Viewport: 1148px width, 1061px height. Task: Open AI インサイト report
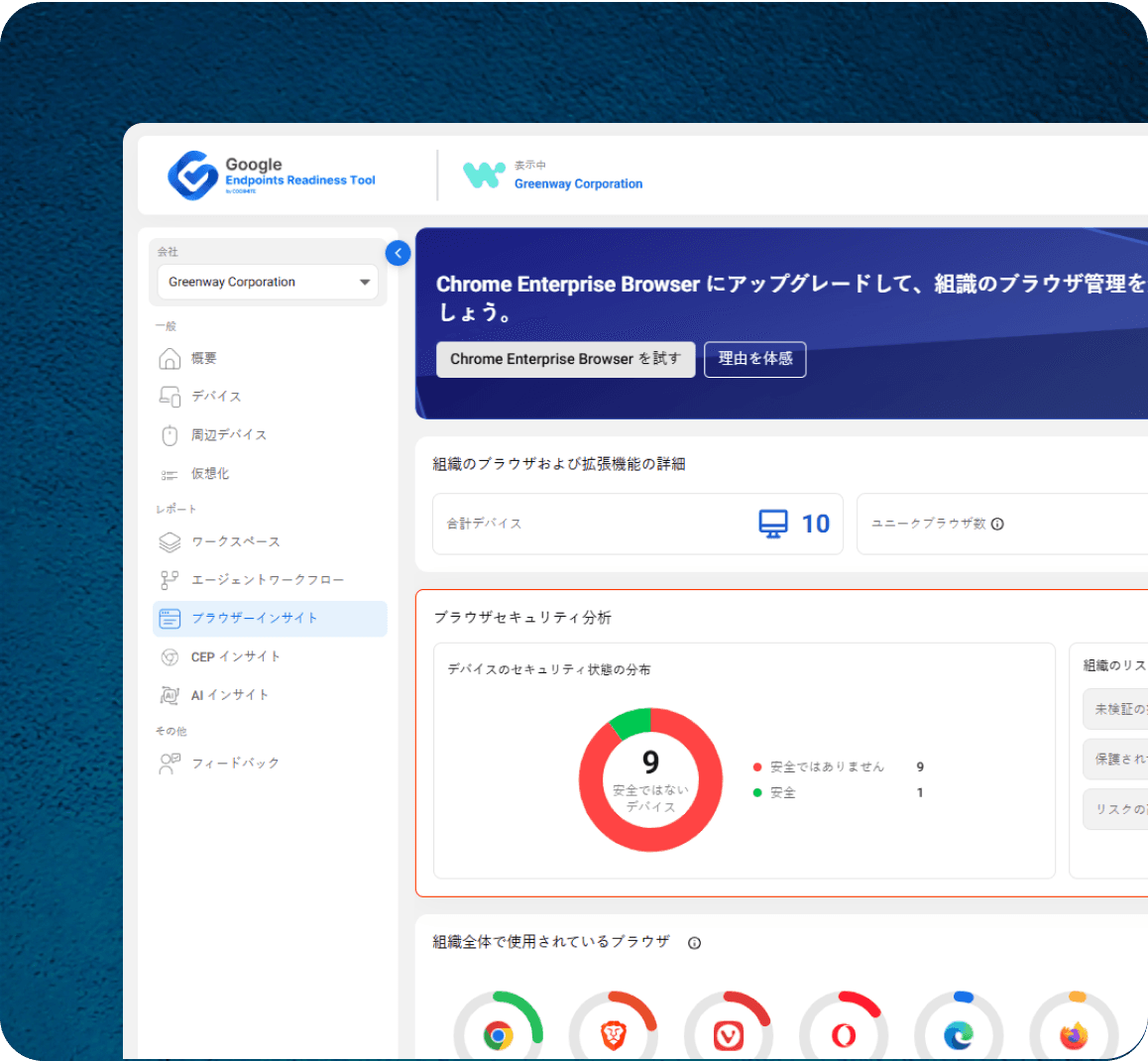tap(230, 695)
